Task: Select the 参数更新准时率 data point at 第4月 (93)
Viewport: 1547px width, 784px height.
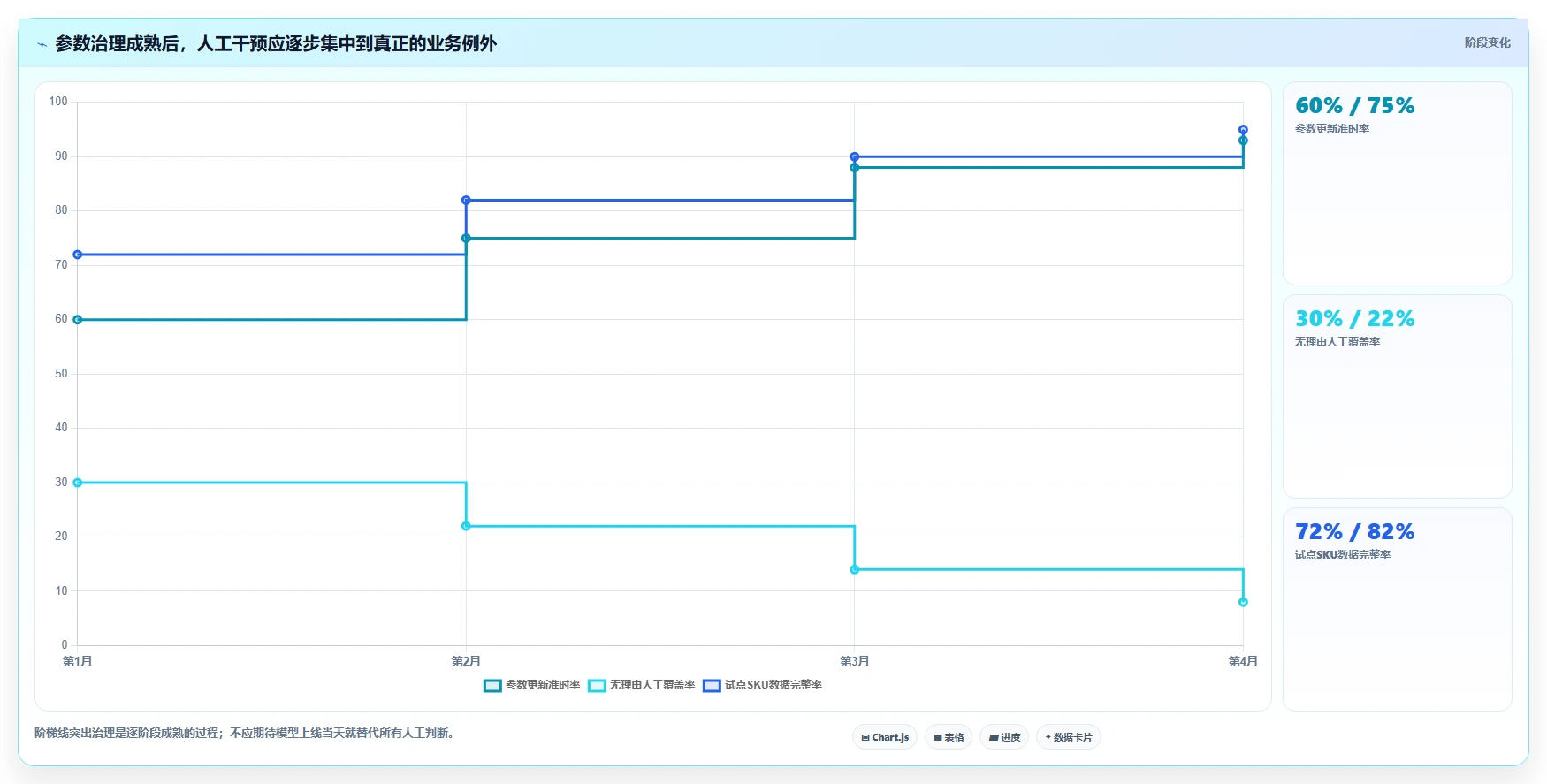Action: [1243, 141]
